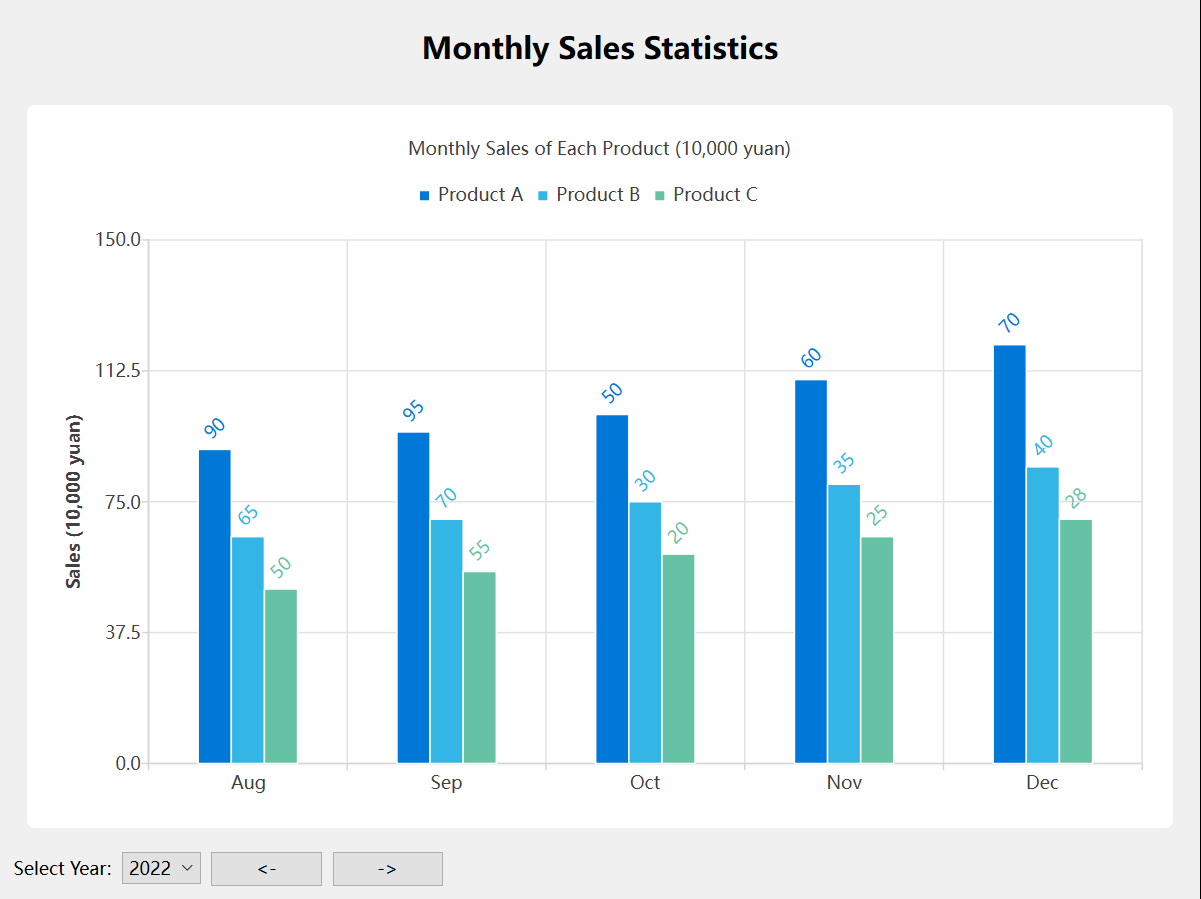This screenshot has width=1201, height=899.
Task: Click the Product A bar for Aug
Action: click(215, 606)
